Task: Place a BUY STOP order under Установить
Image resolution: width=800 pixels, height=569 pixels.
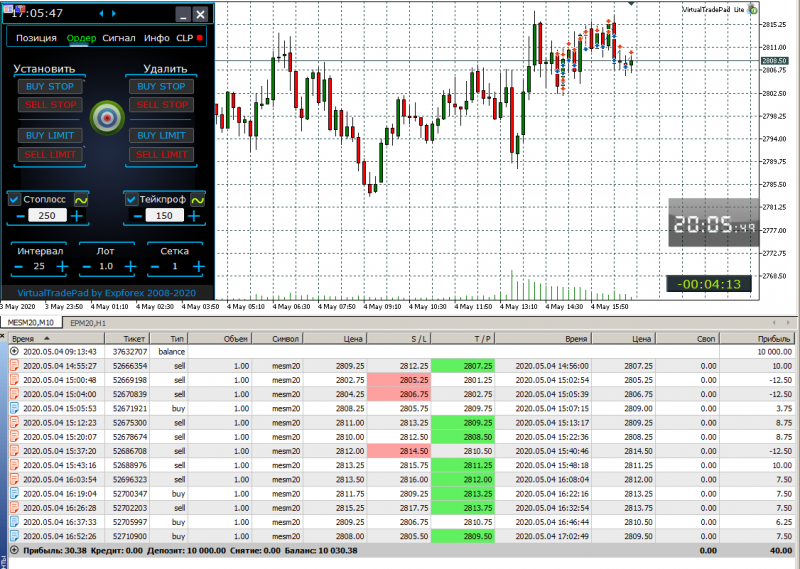Action: pos(50,87)
